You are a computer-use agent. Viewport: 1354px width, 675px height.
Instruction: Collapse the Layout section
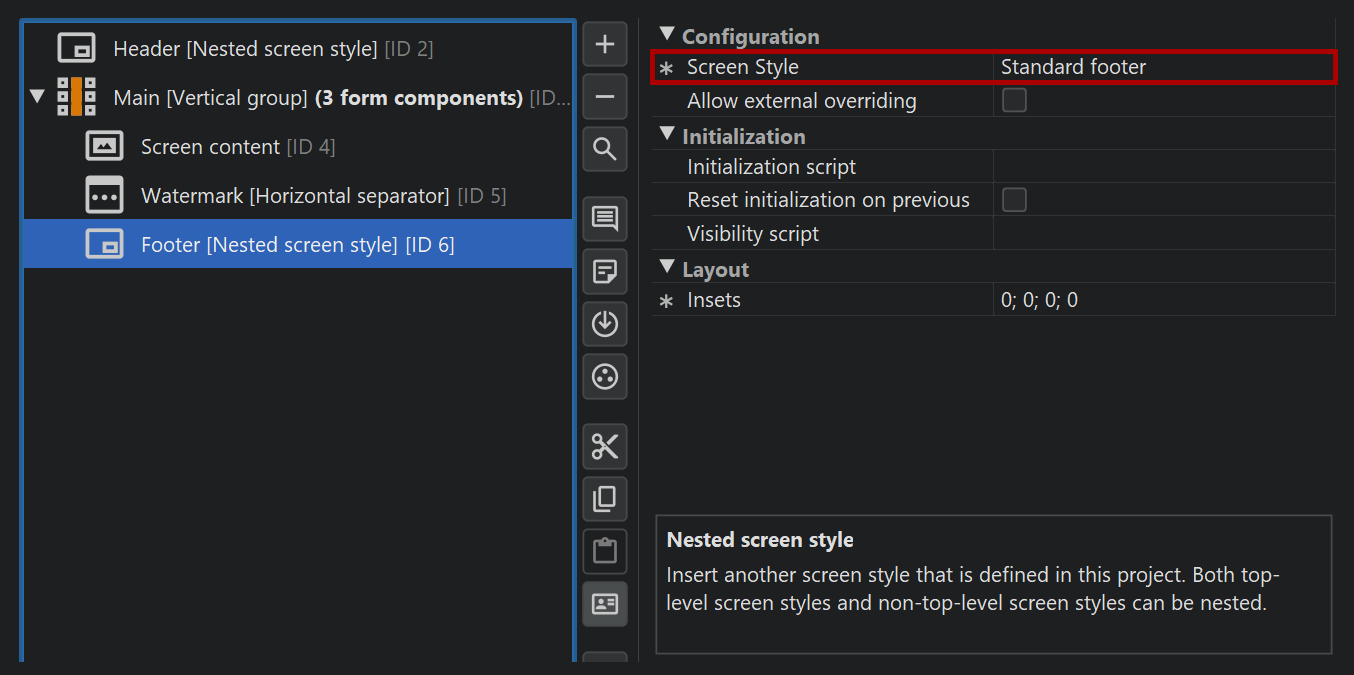click(667, 268)
